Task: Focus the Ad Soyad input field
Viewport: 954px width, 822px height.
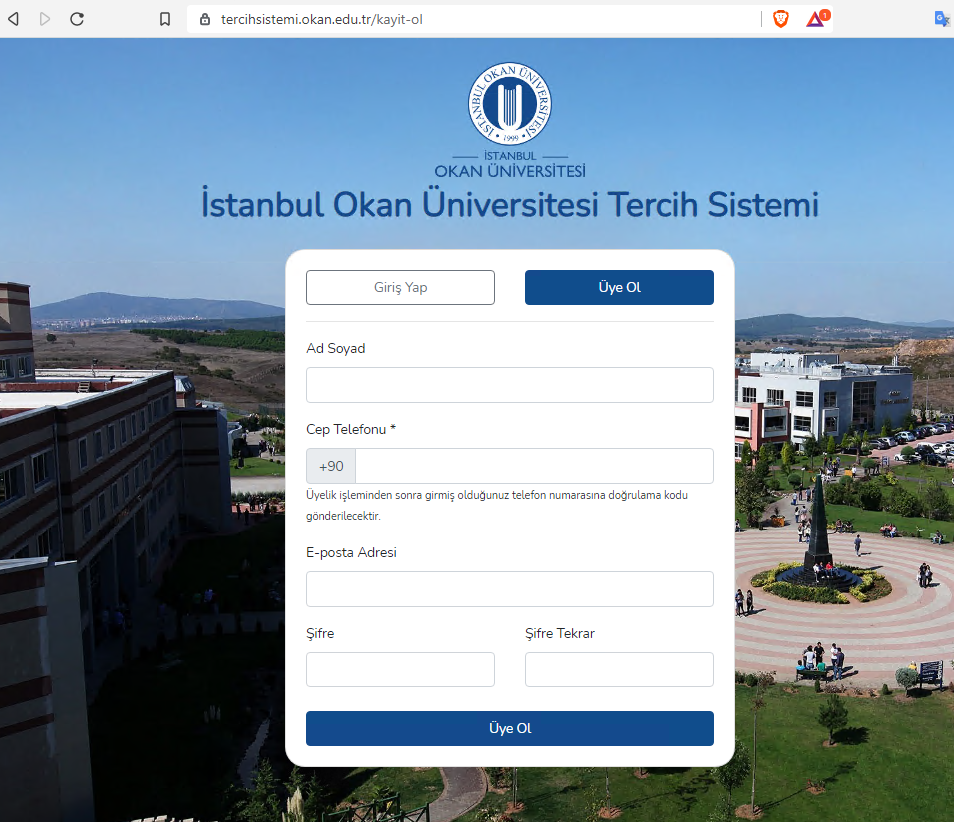Action: 509,385
